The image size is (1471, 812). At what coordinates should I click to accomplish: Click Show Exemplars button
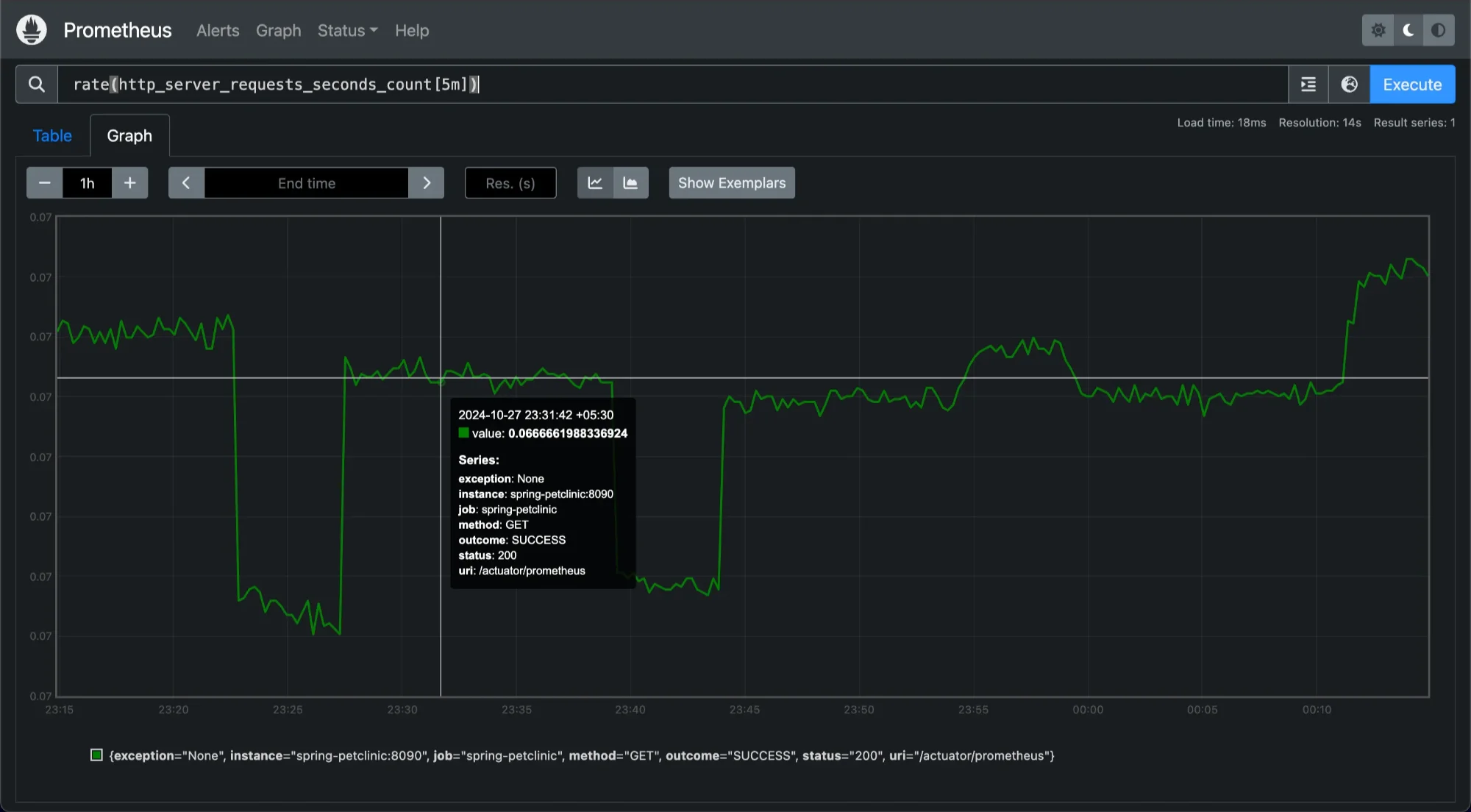click(x=732, y=183)
